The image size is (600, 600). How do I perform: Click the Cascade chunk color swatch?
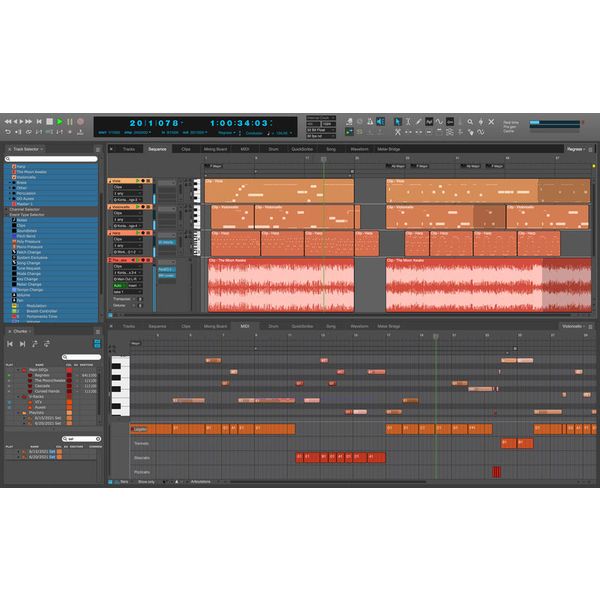69,385
